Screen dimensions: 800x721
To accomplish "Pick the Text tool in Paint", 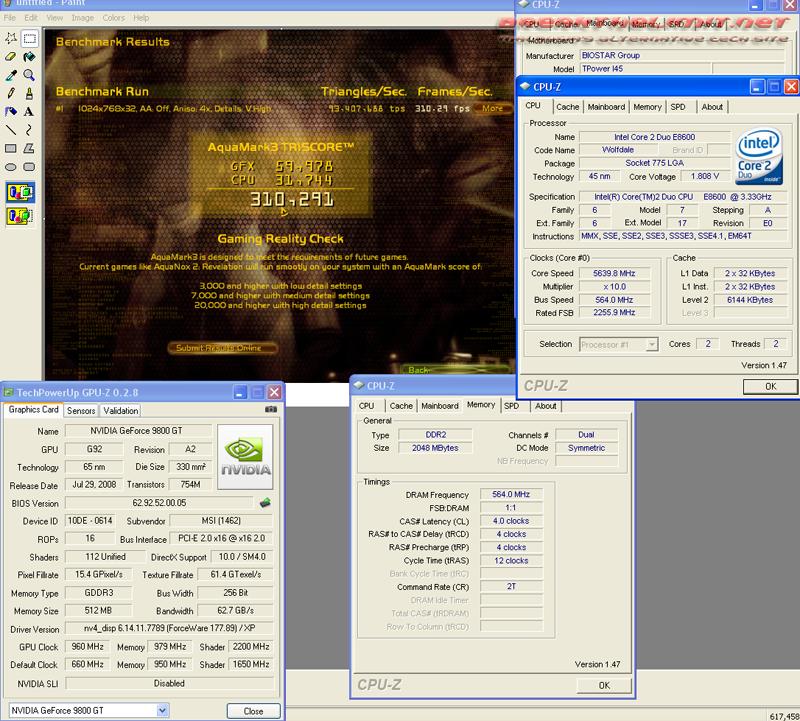I will (29, 112).
